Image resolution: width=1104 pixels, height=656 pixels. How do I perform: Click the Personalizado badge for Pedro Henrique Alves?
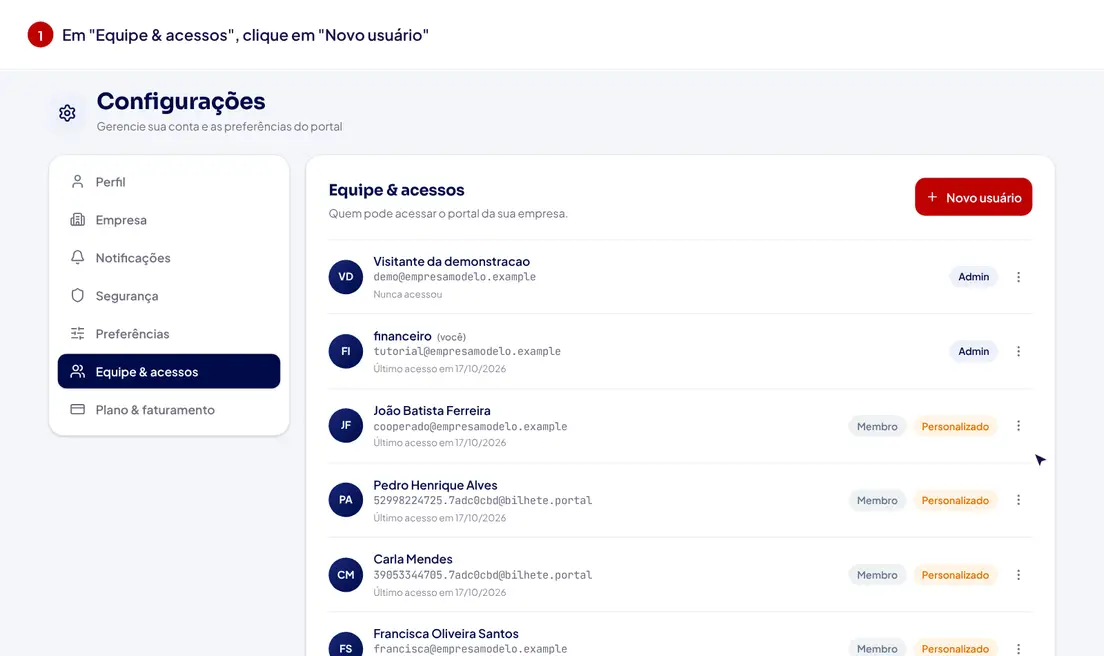point(955,500)
